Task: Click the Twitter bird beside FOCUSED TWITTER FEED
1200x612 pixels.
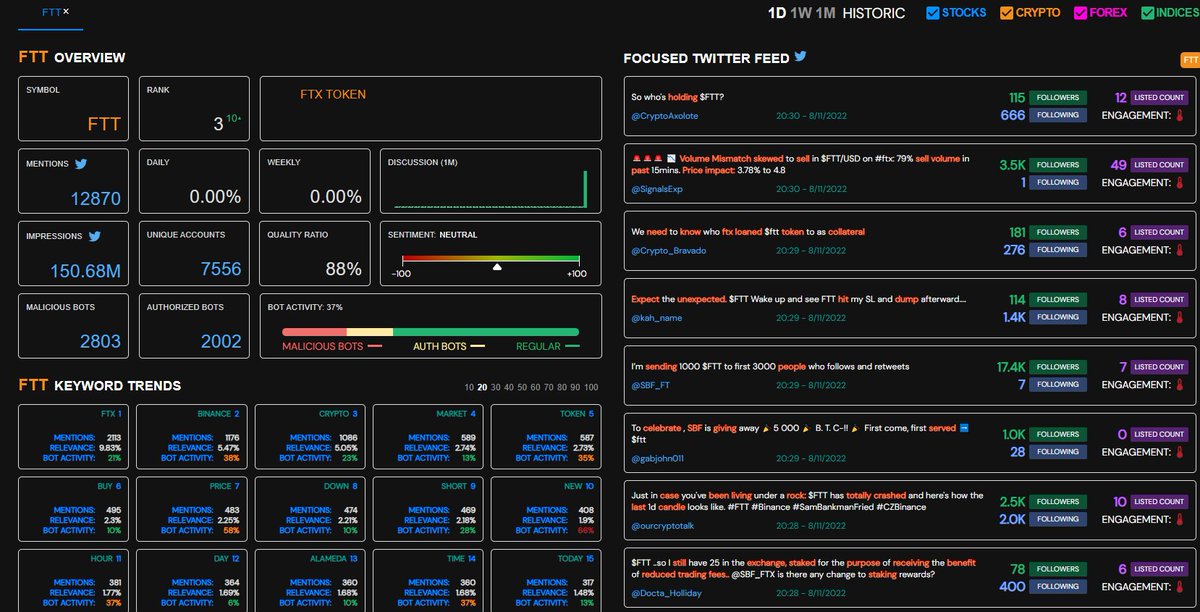Action: point(799,57)
